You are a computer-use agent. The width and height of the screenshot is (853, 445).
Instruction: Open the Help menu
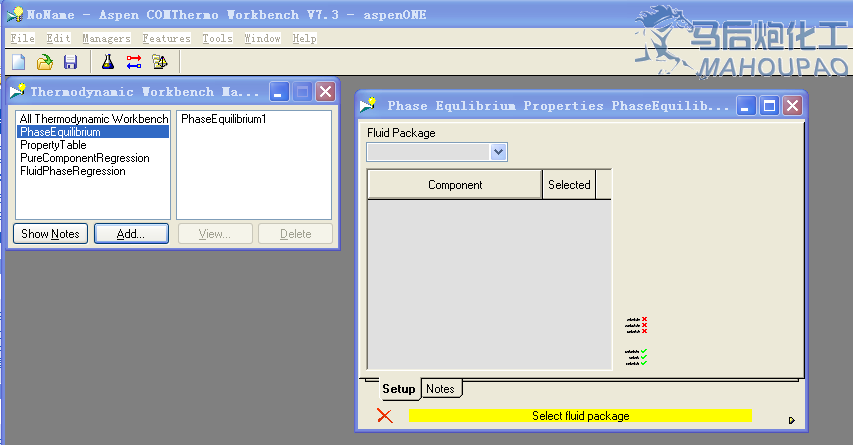(304, 38)
